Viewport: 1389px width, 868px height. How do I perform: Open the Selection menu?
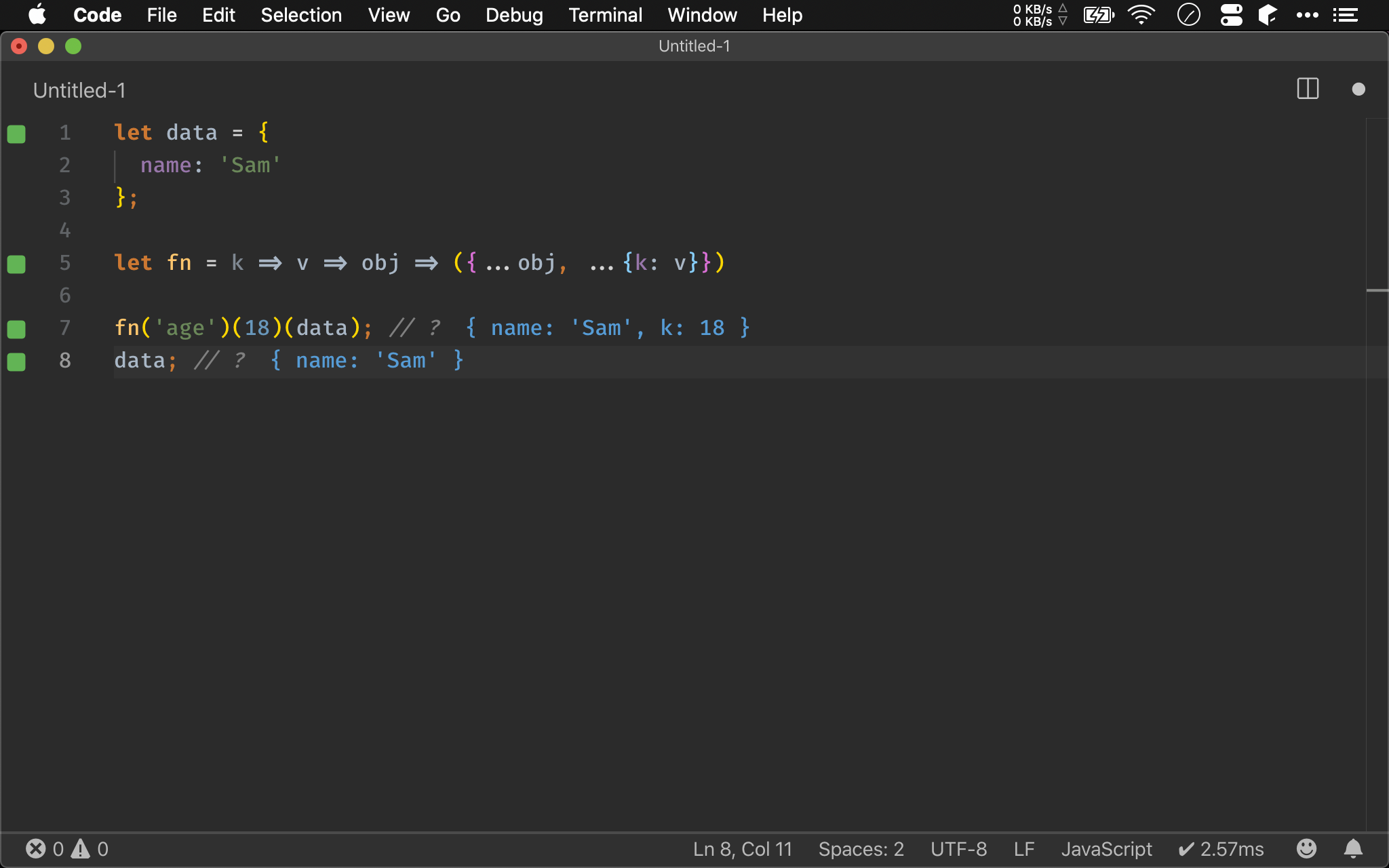click(x=301, y=15)
